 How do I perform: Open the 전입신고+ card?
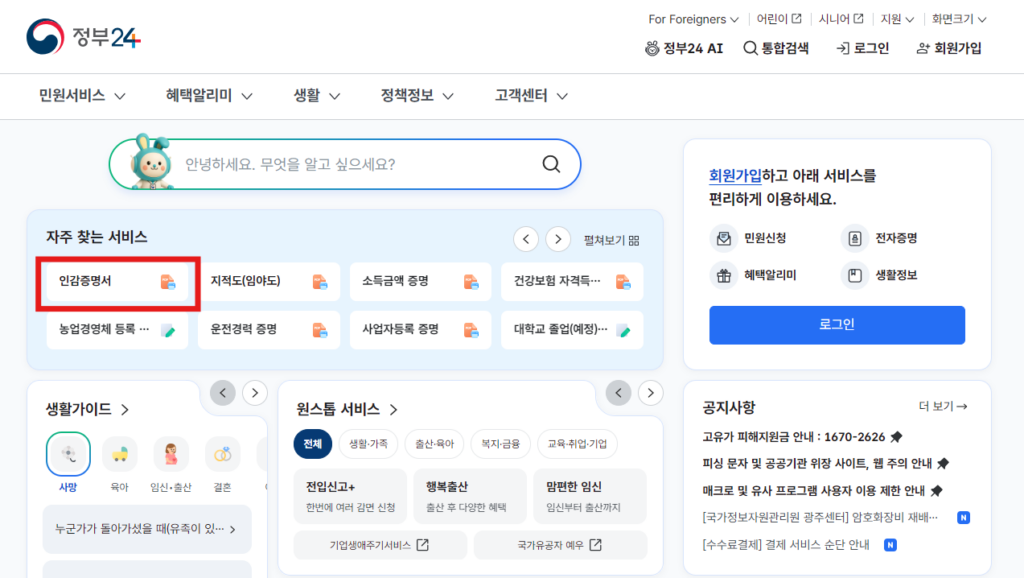[x=350, y=496]
